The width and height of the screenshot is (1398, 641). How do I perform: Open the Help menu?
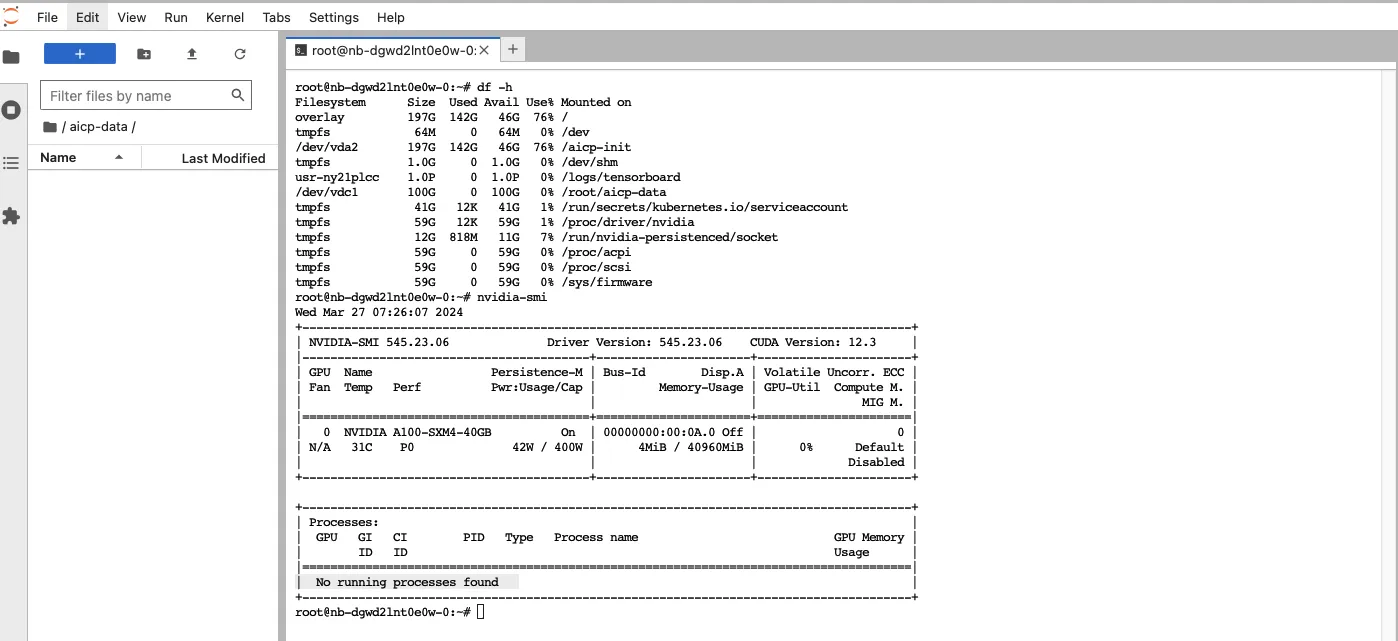click(x=391, y=17)
